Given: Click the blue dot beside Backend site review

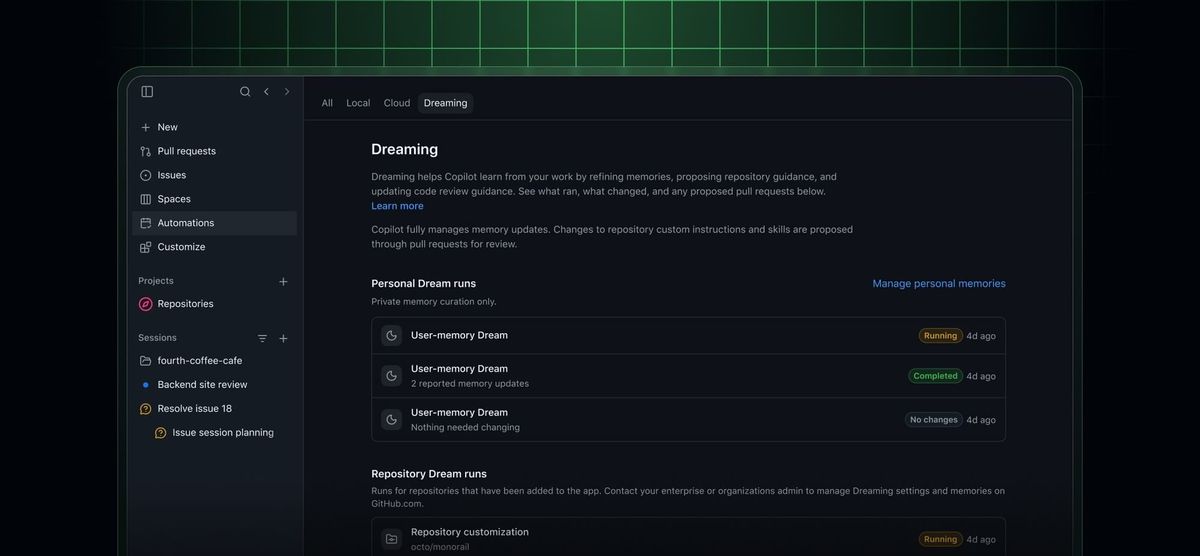Looking at the screenshot, I should (146, 385).
